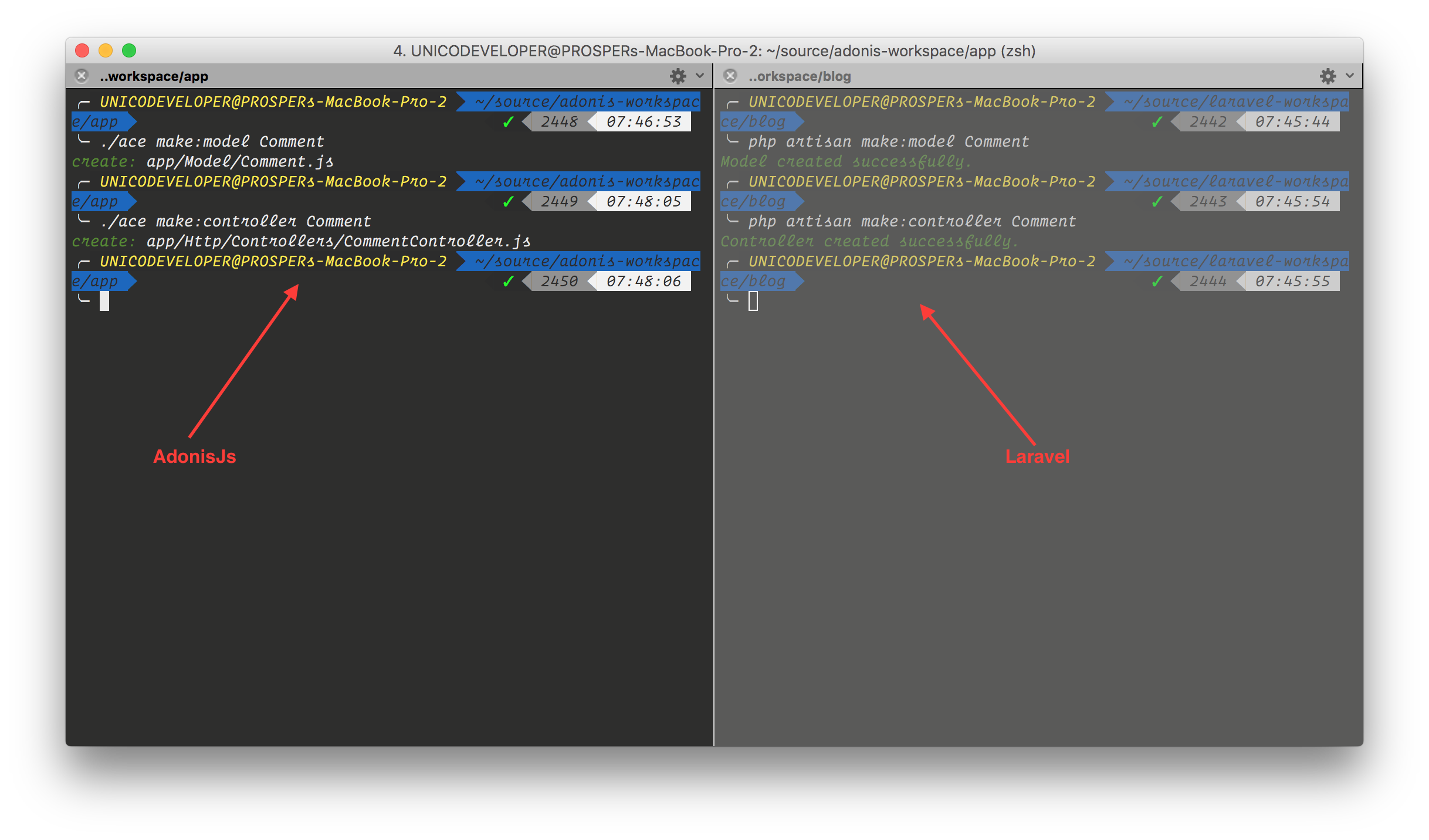Click the yellow minimize window button

point(106,51)
